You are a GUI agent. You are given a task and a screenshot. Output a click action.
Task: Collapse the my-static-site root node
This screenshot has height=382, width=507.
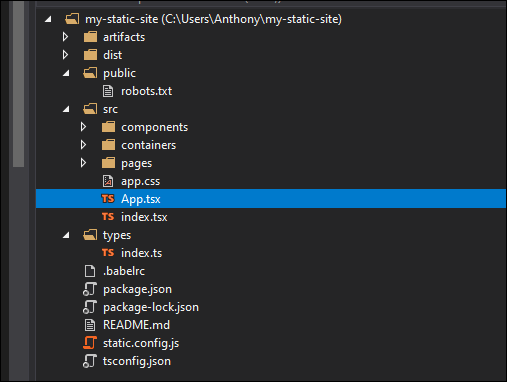click(x=48, y=19)
